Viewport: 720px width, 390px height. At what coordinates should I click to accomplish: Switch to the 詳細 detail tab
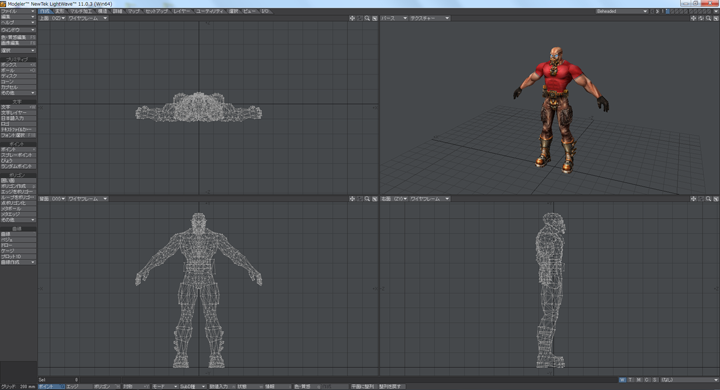[118, 11]
